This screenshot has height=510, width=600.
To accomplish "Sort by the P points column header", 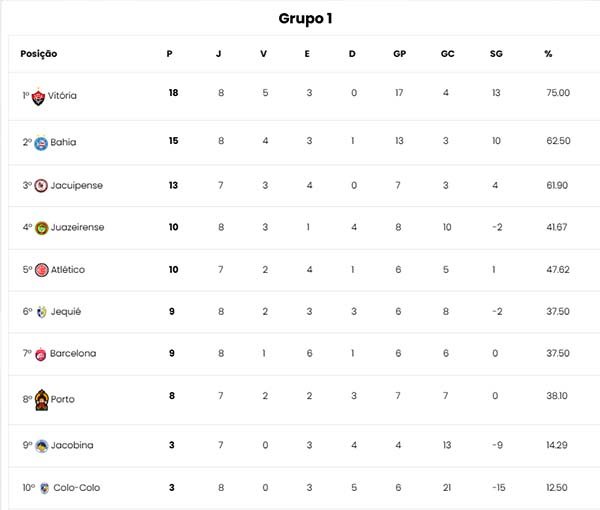I will click(170, 54).
